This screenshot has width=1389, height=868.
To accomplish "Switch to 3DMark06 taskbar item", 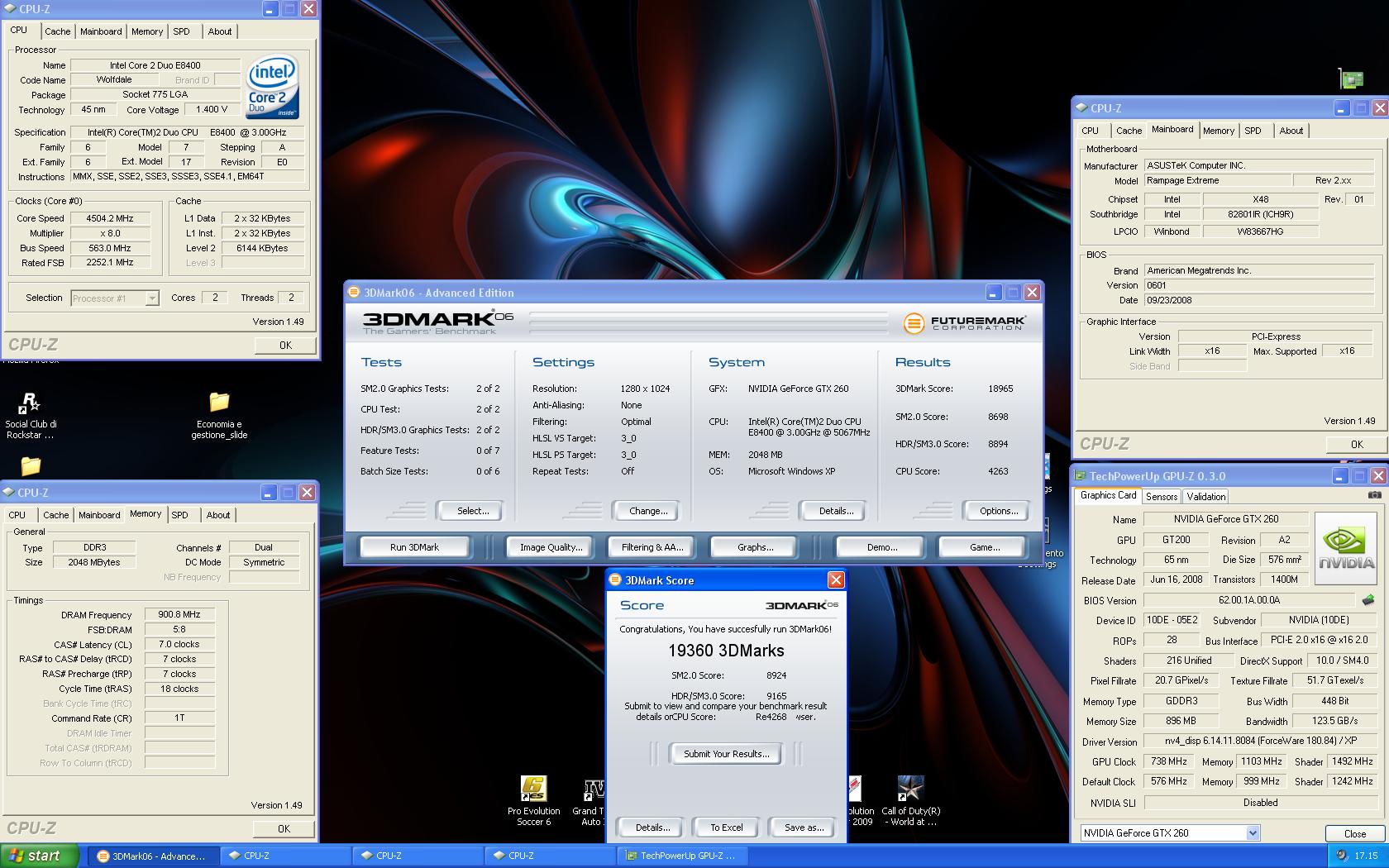I will tap(153, 856).
